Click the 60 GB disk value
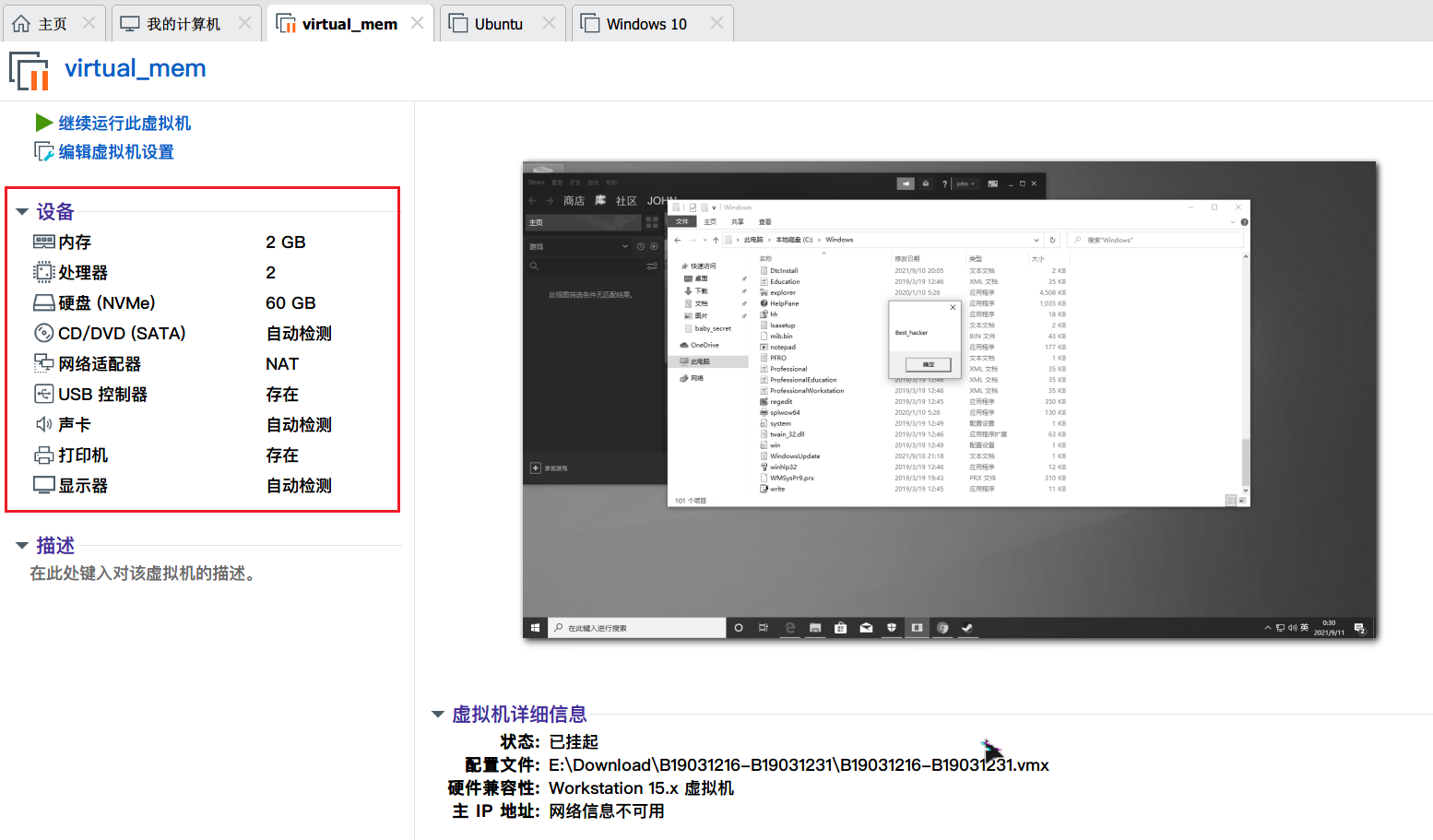This screenshot has width=1433, height=840. tap(290, 302)
